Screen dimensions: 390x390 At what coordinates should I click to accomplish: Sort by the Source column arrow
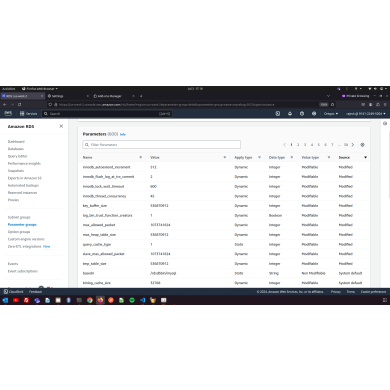(365, 157)
